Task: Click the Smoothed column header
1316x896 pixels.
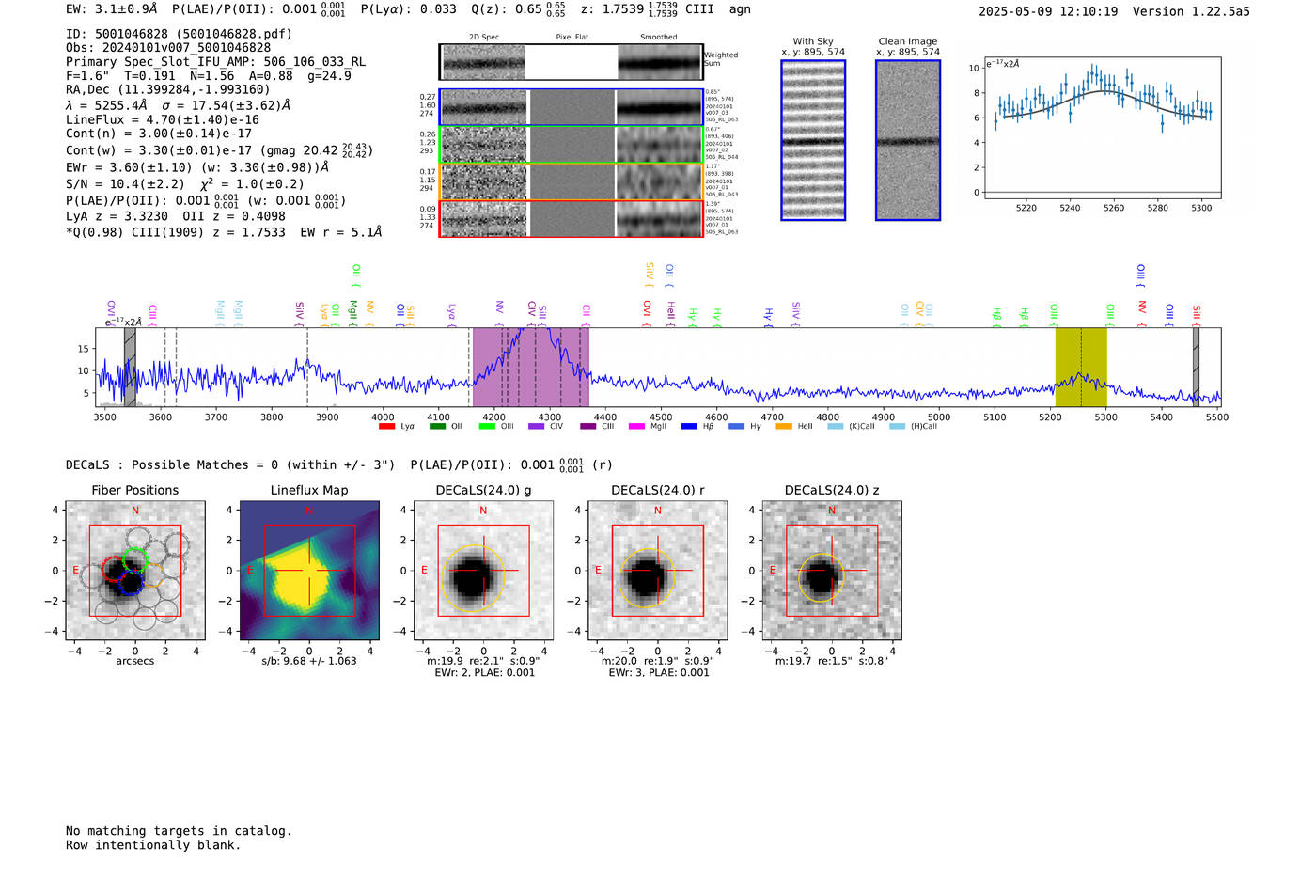Action: 658,38
